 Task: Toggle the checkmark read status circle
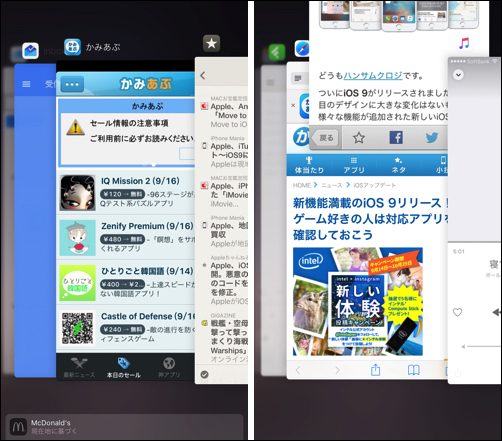tap(204, 375)
